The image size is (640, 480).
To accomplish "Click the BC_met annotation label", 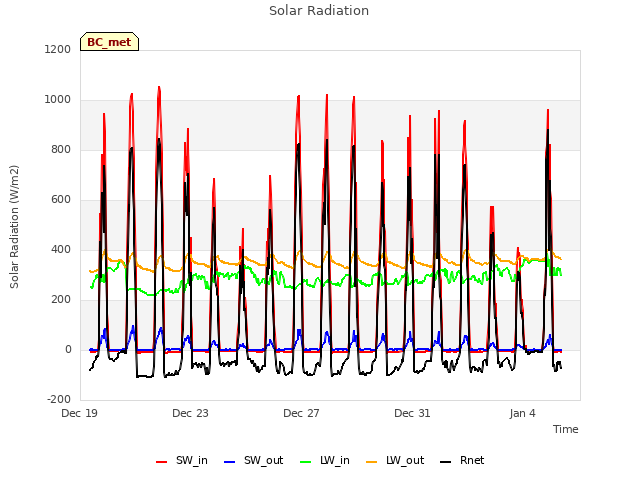I will point(109,42).
